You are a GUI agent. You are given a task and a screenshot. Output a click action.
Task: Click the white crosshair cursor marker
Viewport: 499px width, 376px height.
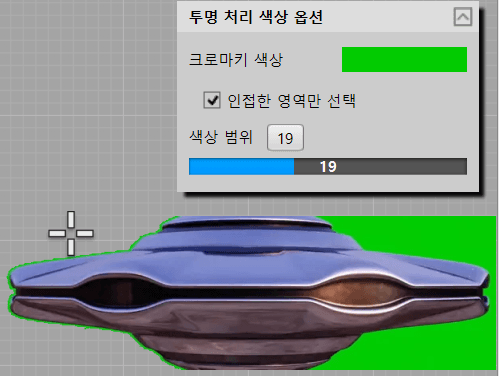coord(71,233)
